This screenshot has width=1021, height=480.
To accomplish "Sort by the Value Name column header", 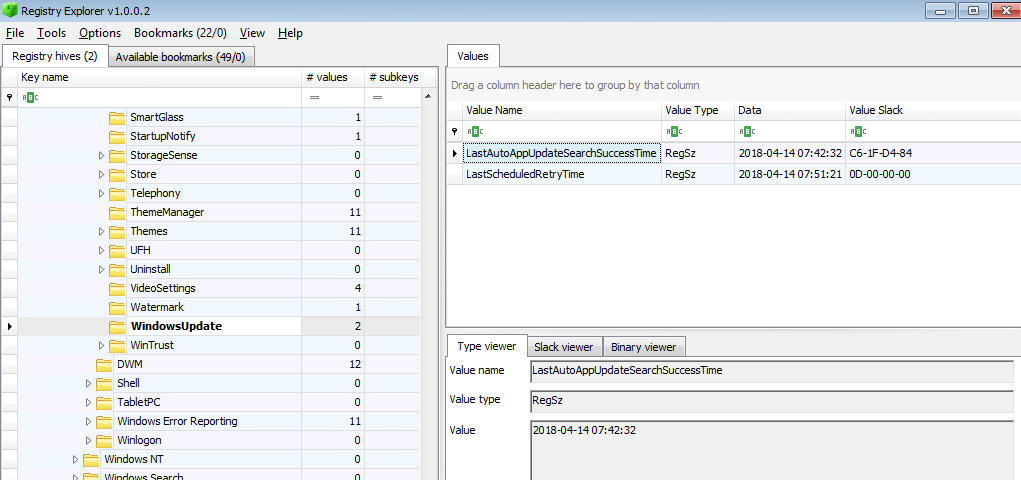I will tap(561, 111).
